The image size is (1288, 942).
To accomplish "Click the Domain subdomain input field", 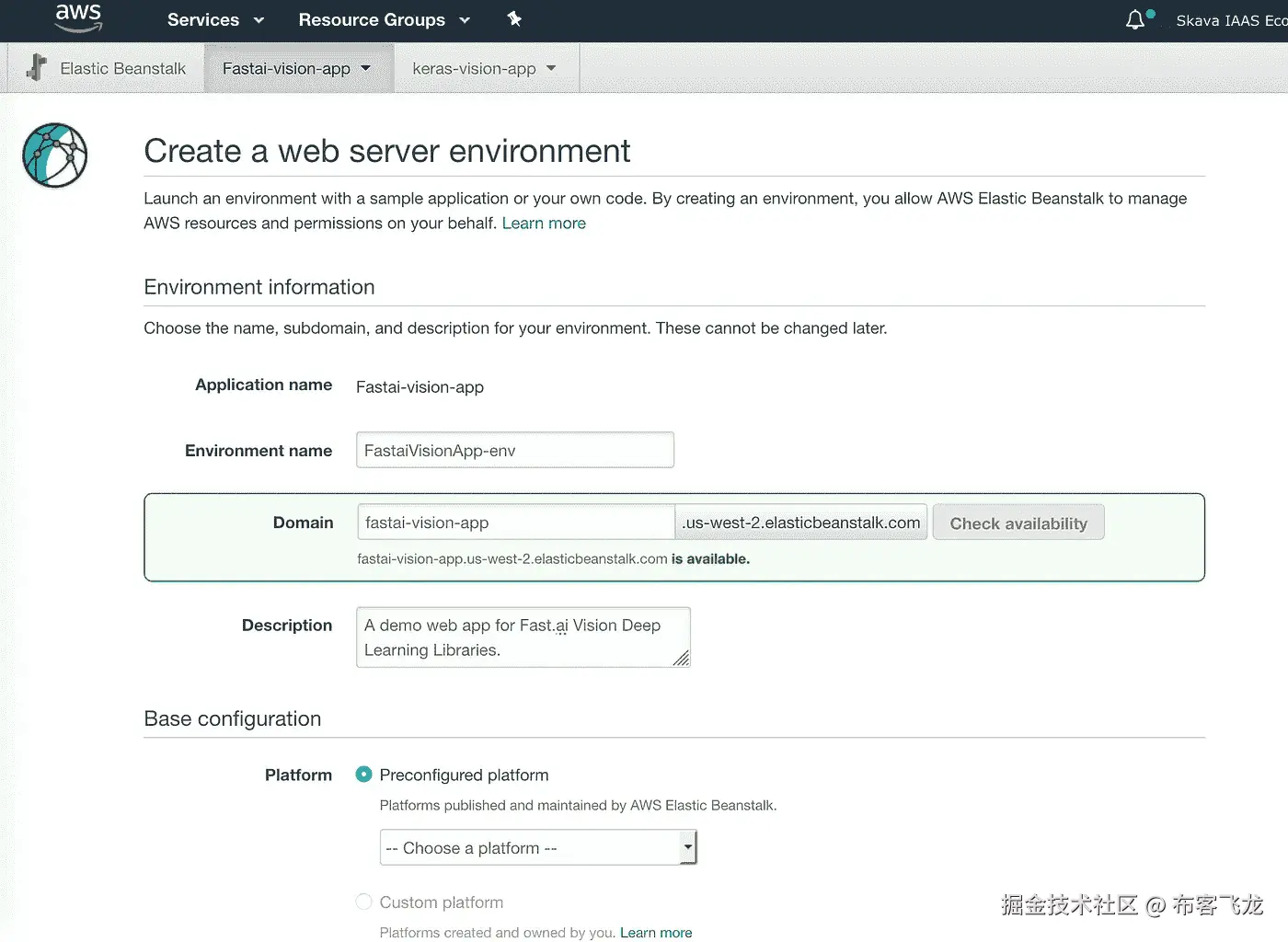I will pos(515,523).
